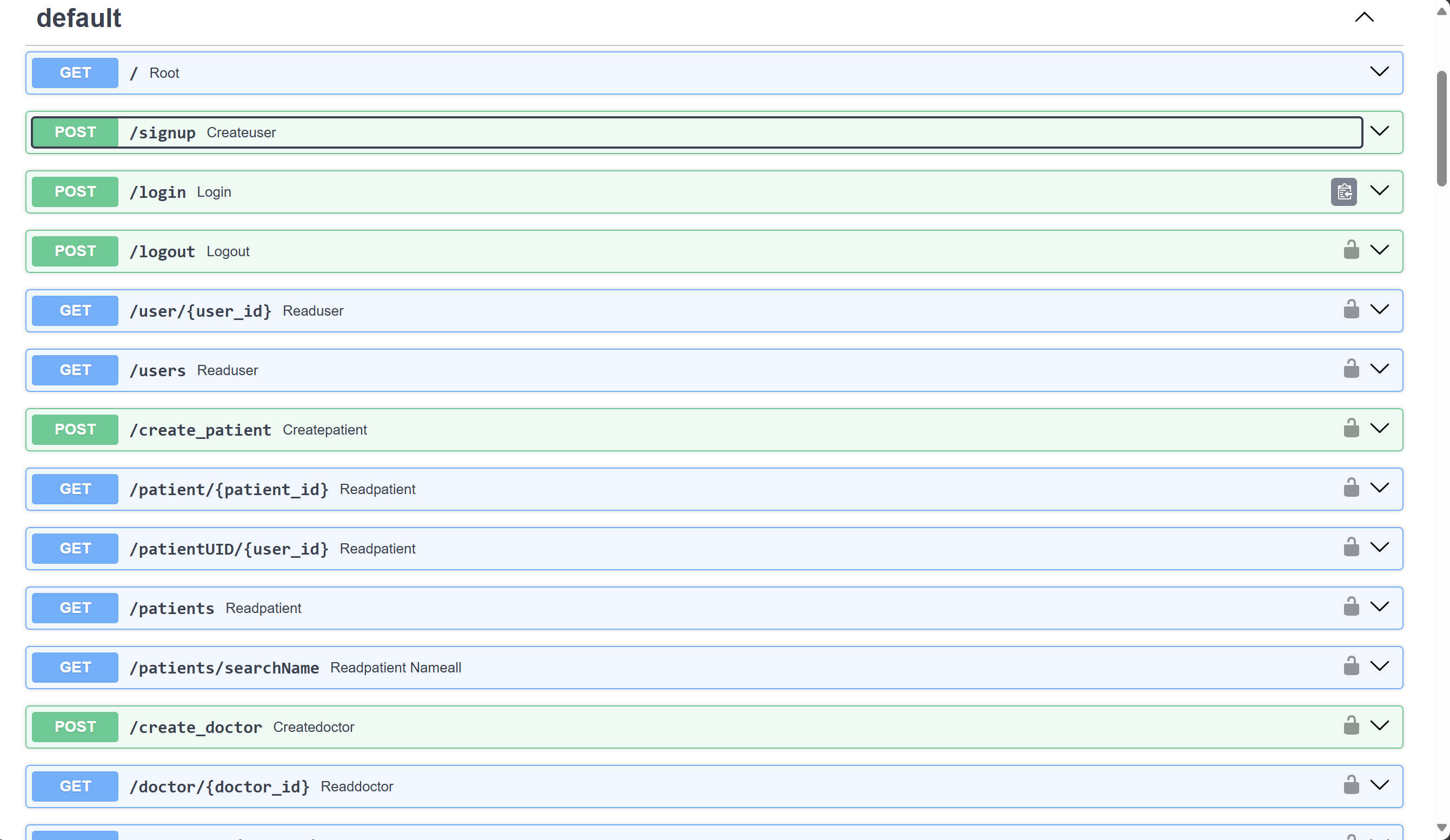
Task: Click the scrollbar down arrow
Action: click(1441, 828)
